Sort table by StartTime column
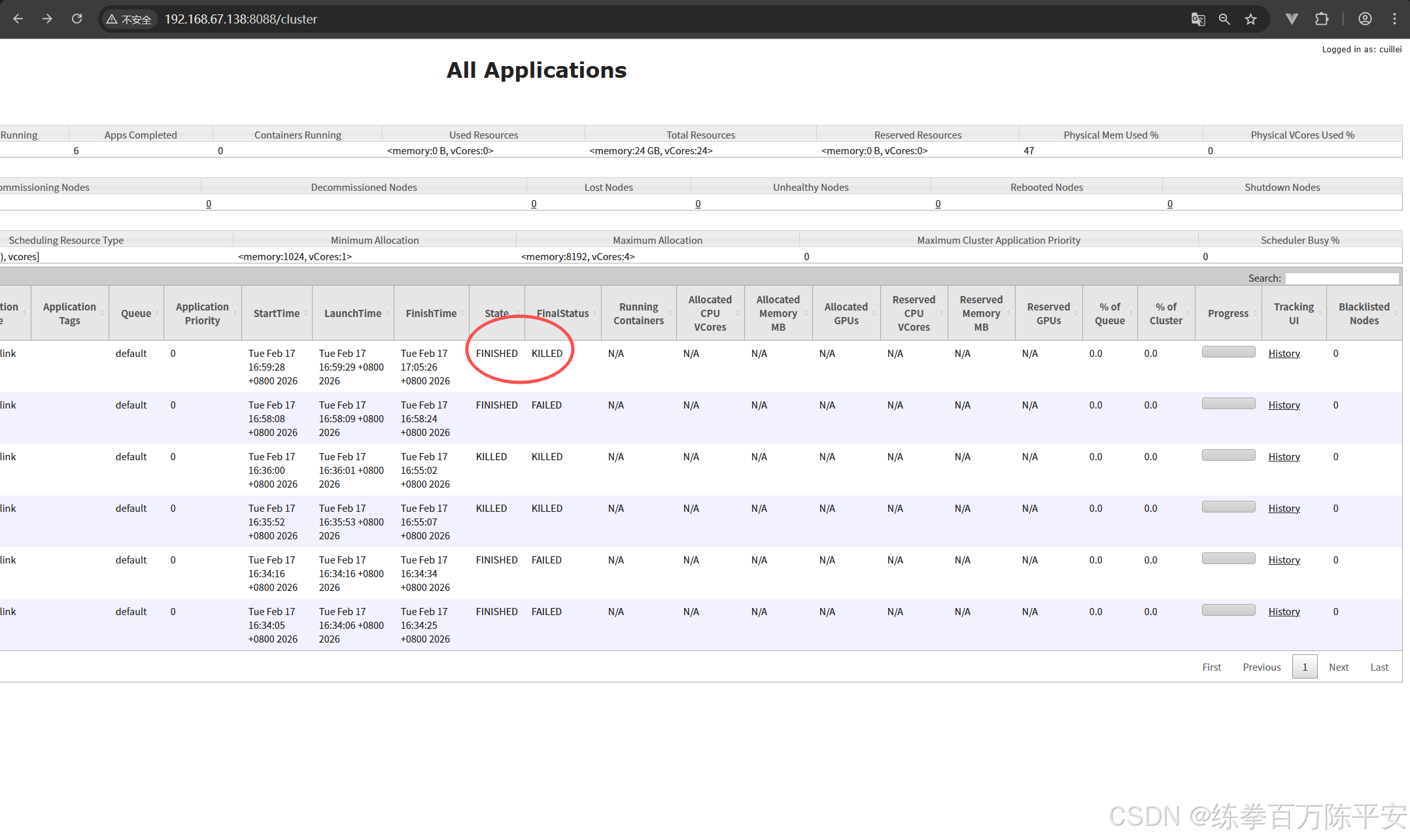The image size is (1410, 840). pos(276,313)
